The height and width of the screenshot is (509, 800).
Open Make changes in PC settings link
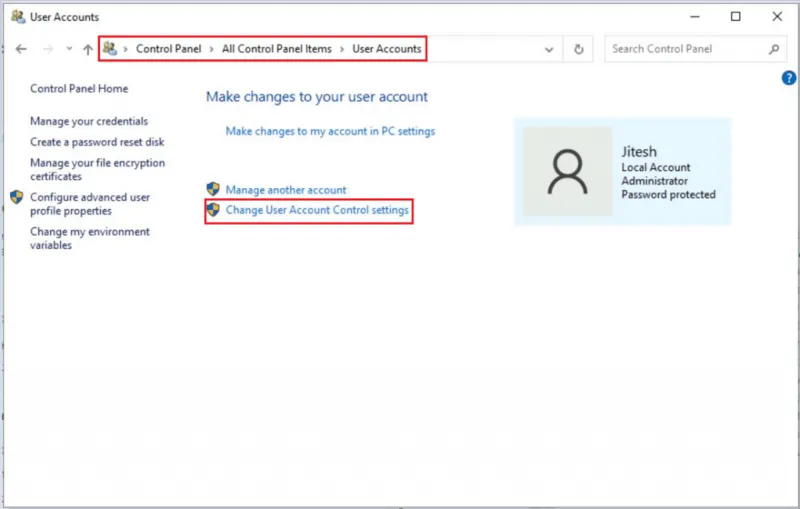[x=330, y=131]
